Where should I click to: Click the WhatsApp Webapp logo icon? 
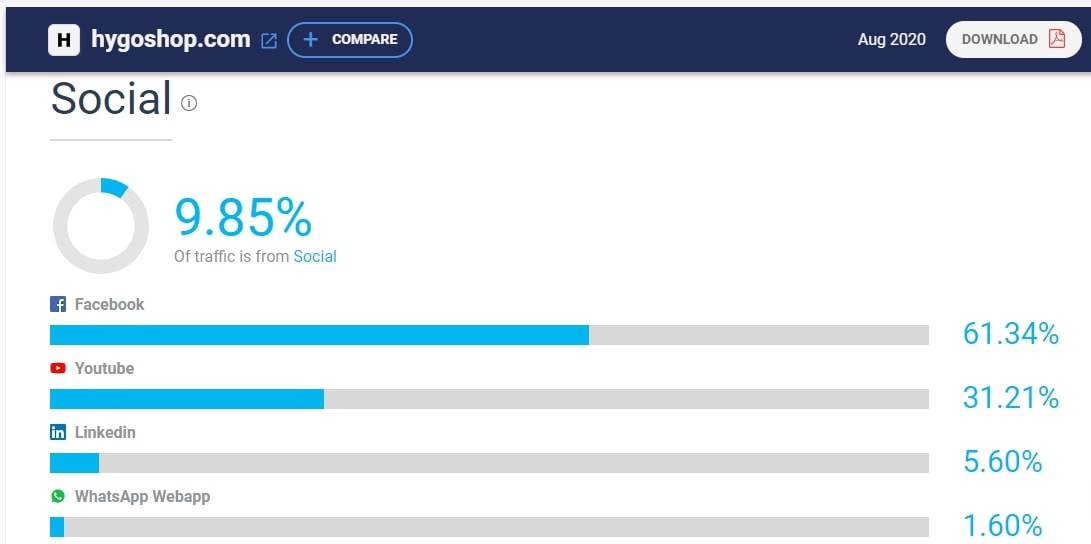coord(58,496)
